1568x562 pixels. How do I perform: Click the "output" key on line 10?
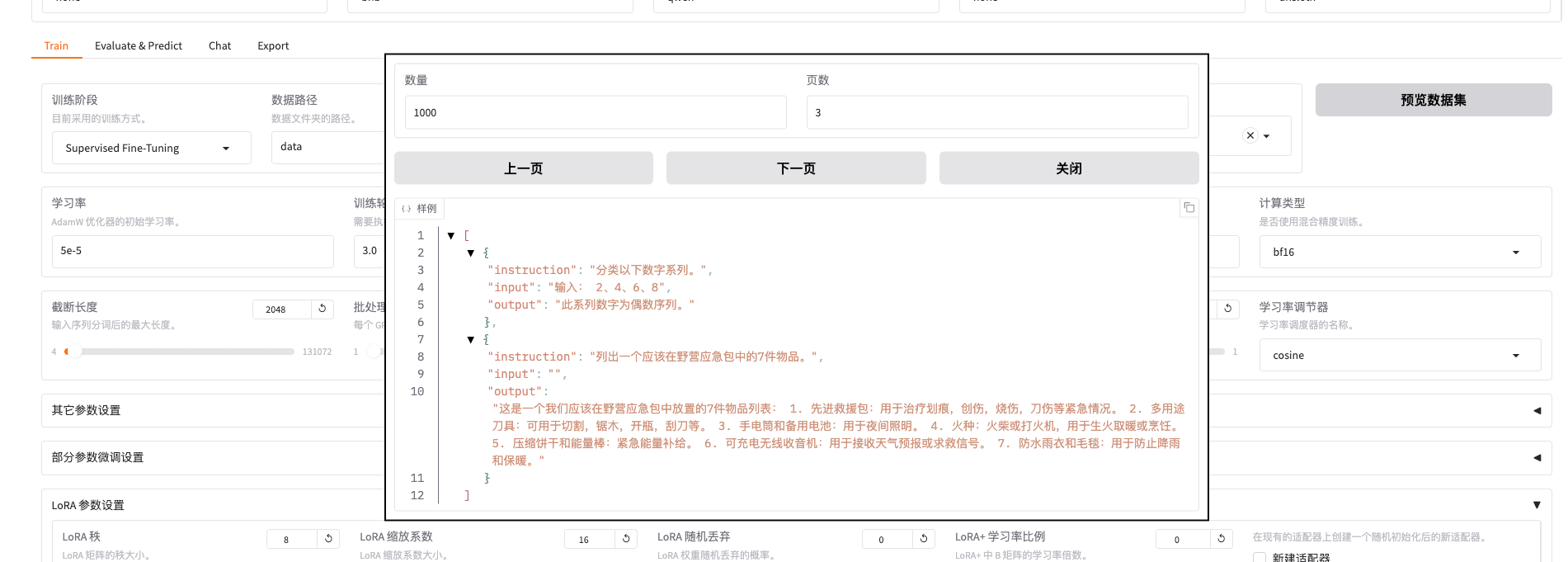[x=515, y=392]
